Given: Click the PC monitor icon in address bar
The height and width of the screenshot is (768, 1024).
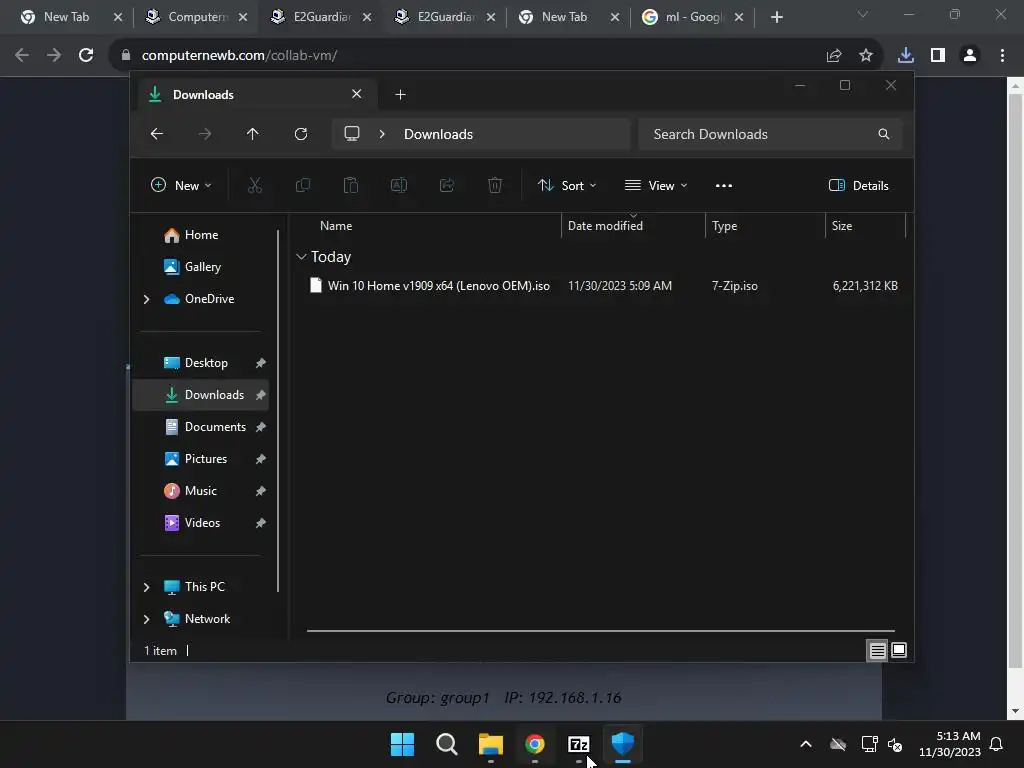Looking at the screenshot, I should tap(352, 134).
